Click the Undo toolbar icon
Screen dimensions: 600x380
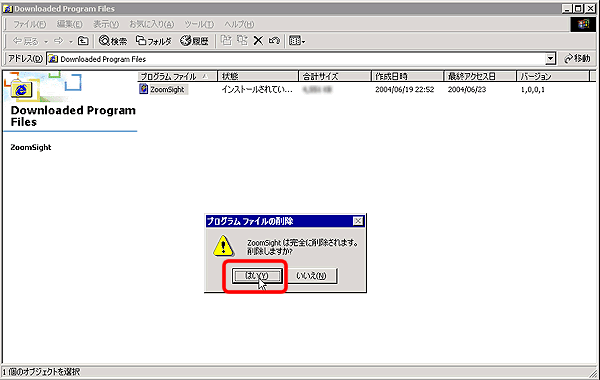pos(274,41)
